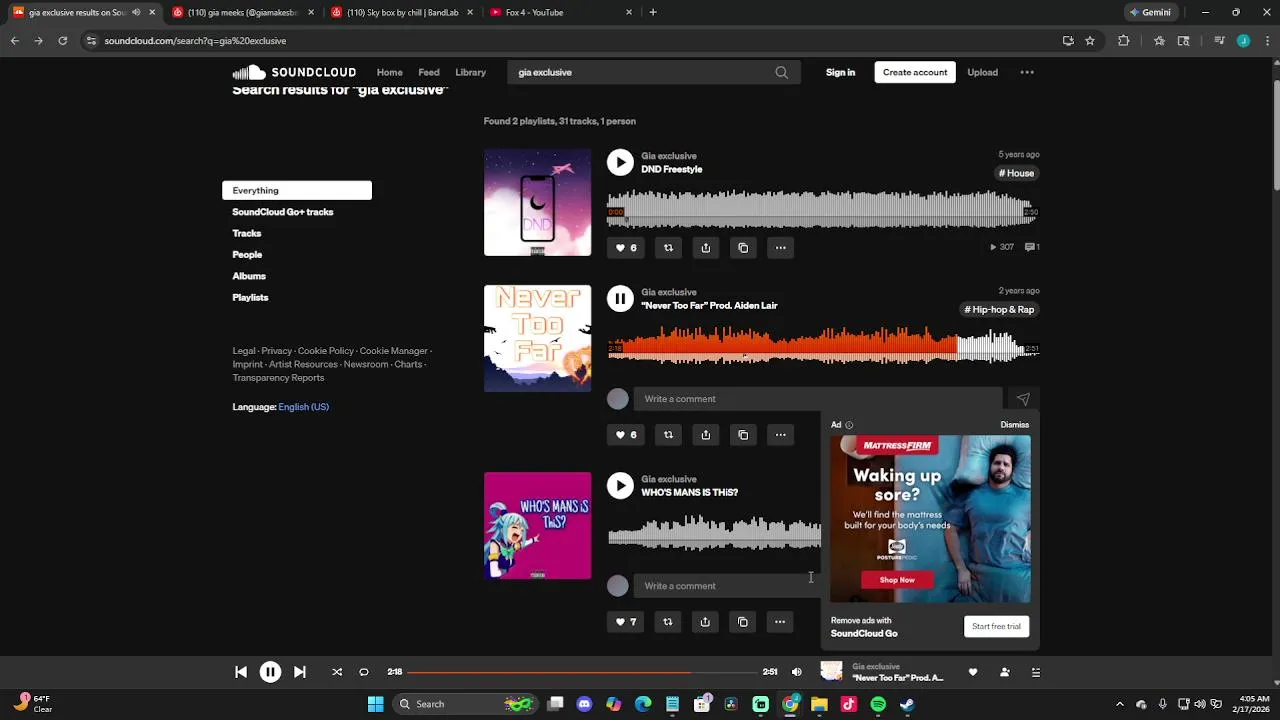Click the search magnifier icon
This screenshot has width=1280, height=720.
tap(781, 72)
